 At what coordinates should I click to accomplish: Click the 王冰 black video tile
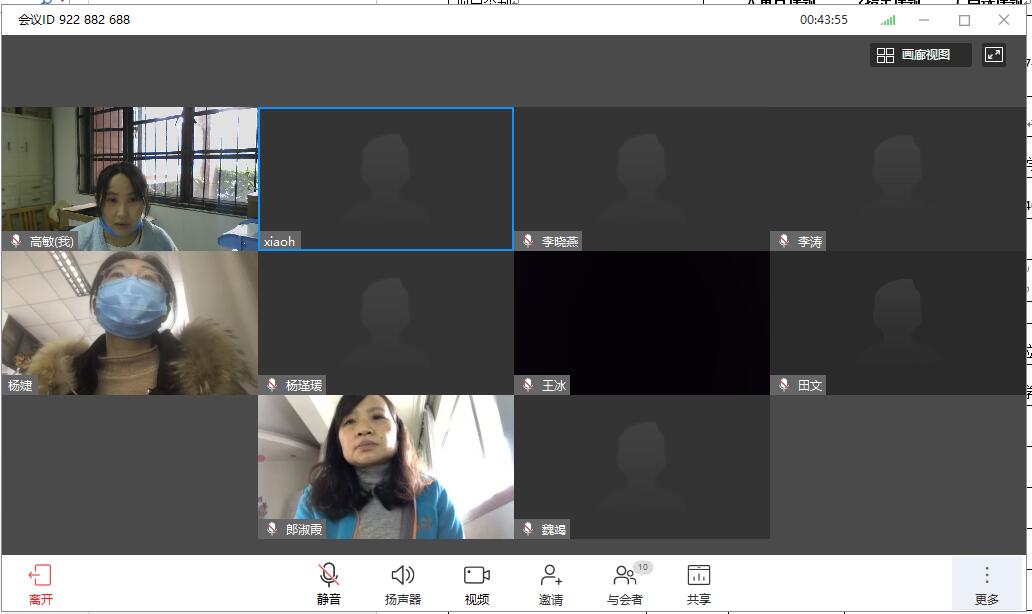tap(641, 322)
